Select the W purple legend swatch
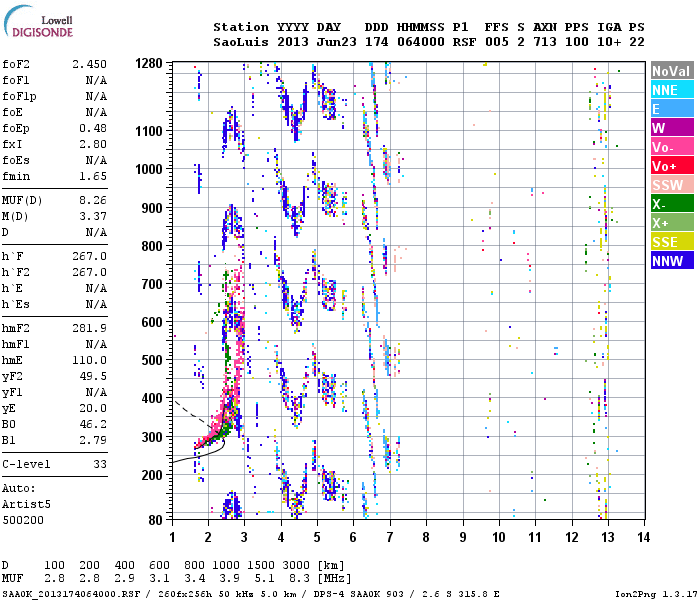This screenshot has width=700, height=600. tap(672, 128)
